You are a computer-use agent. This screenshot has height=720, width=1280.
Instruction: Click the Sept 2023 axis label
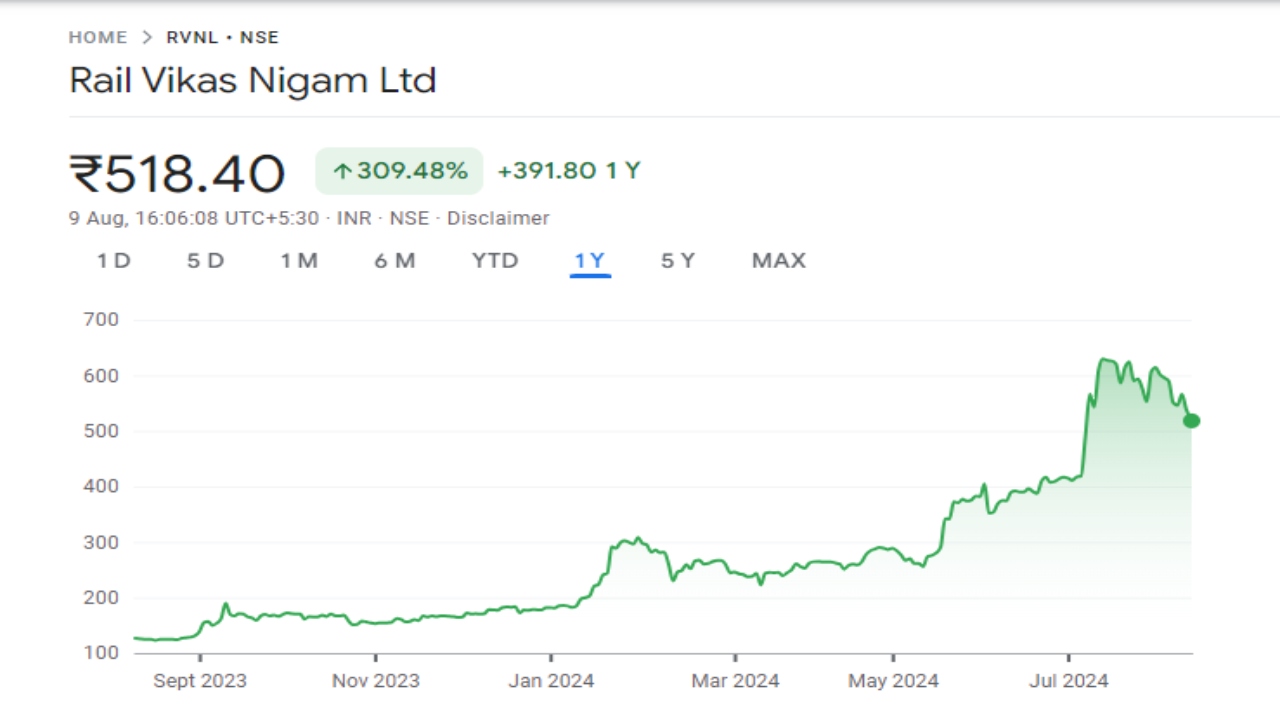200,681
